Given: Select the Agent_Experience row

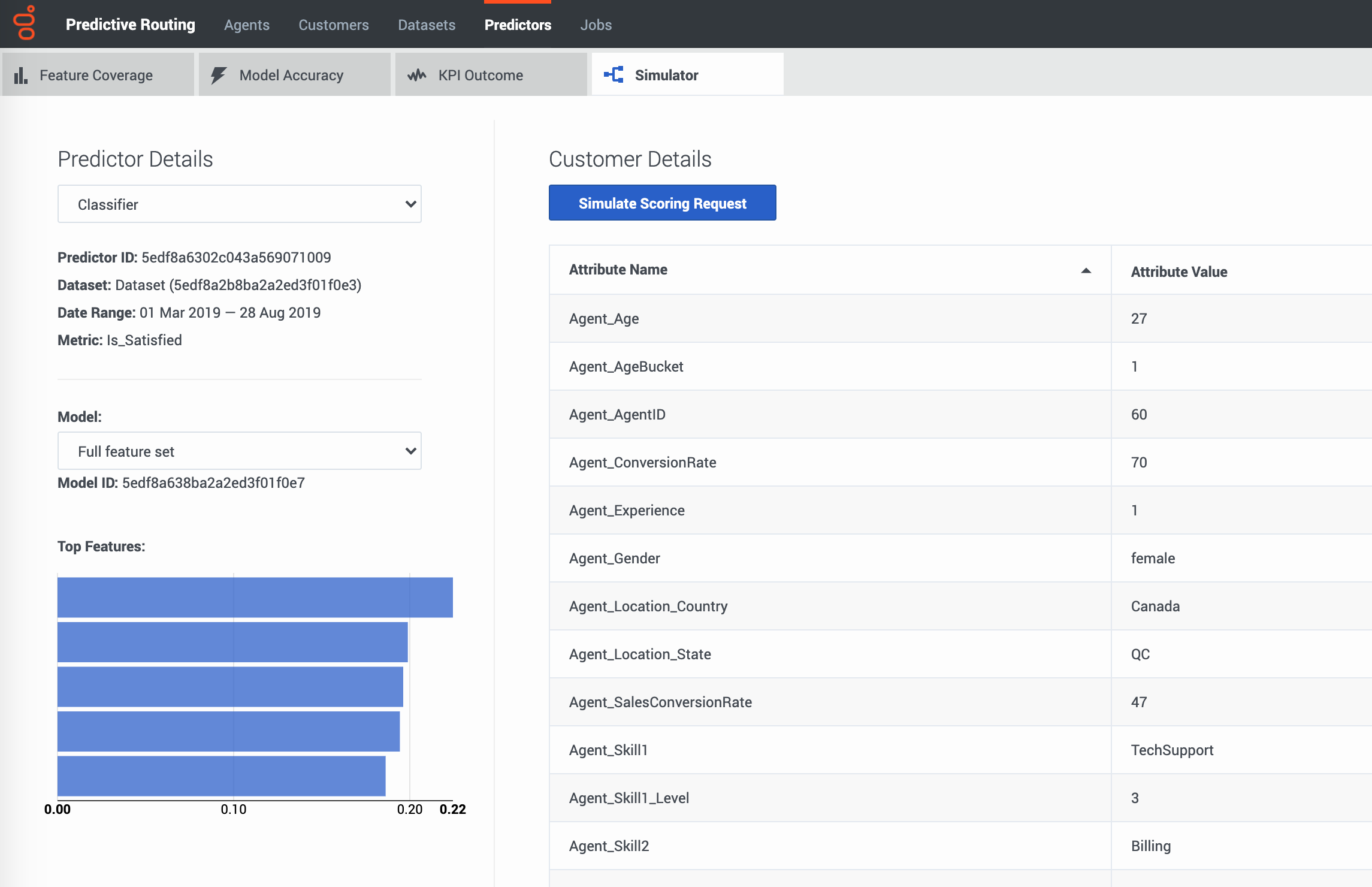Looking at the screenshot, I should point(960,510).
